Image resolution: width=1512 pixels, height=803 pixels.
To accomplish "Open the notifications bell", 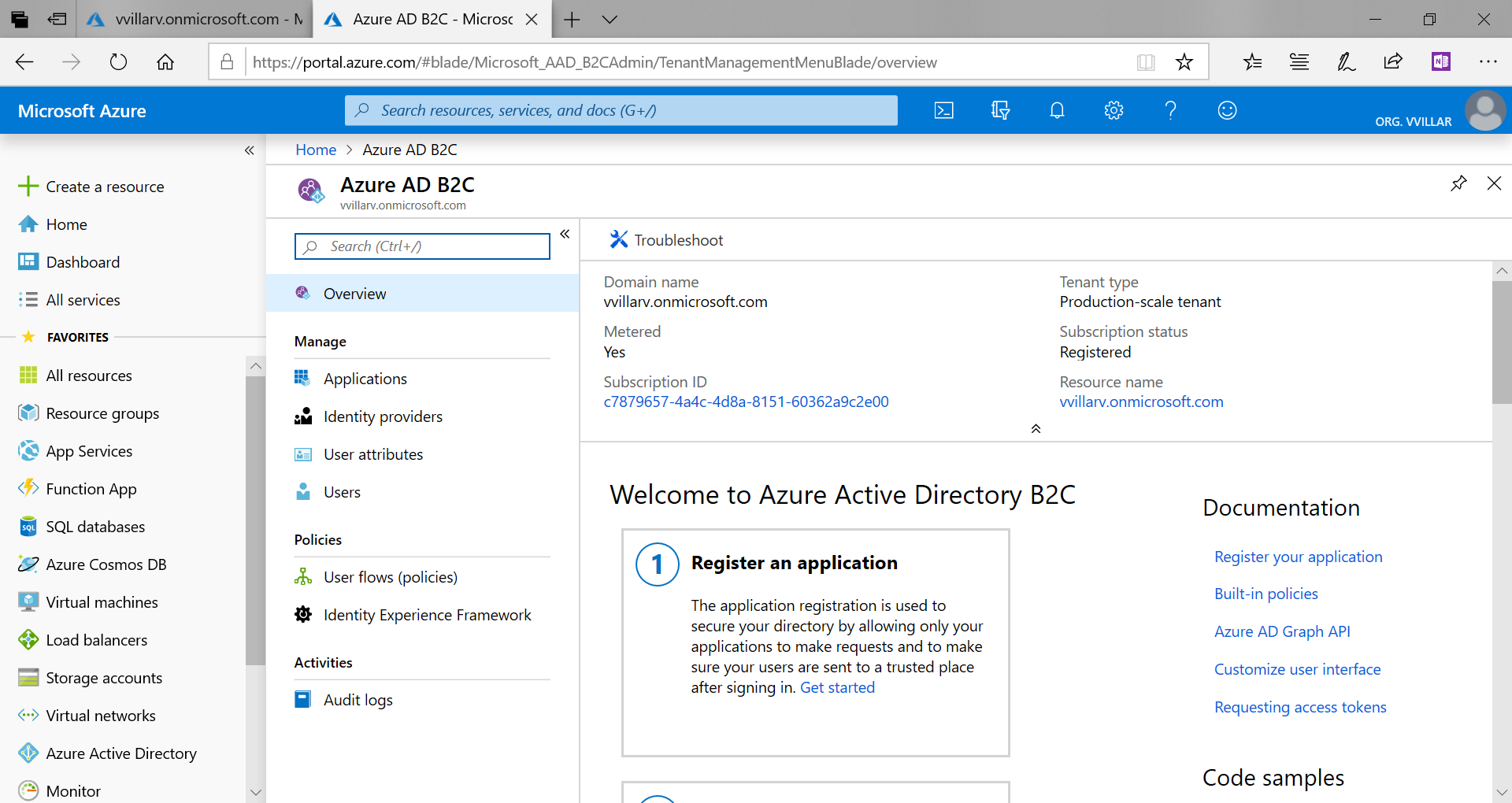I will 1057,110.
